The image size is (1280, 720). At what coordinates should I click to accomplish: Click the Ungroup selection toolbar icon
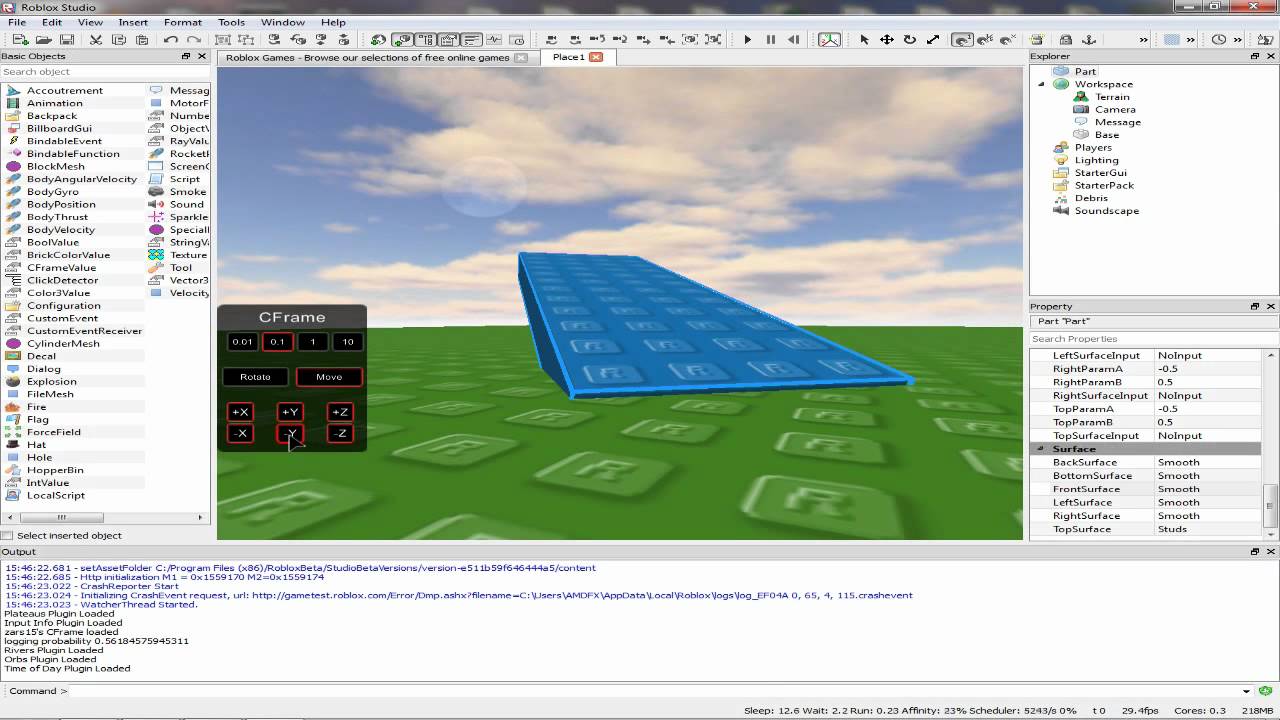point(246,40)
